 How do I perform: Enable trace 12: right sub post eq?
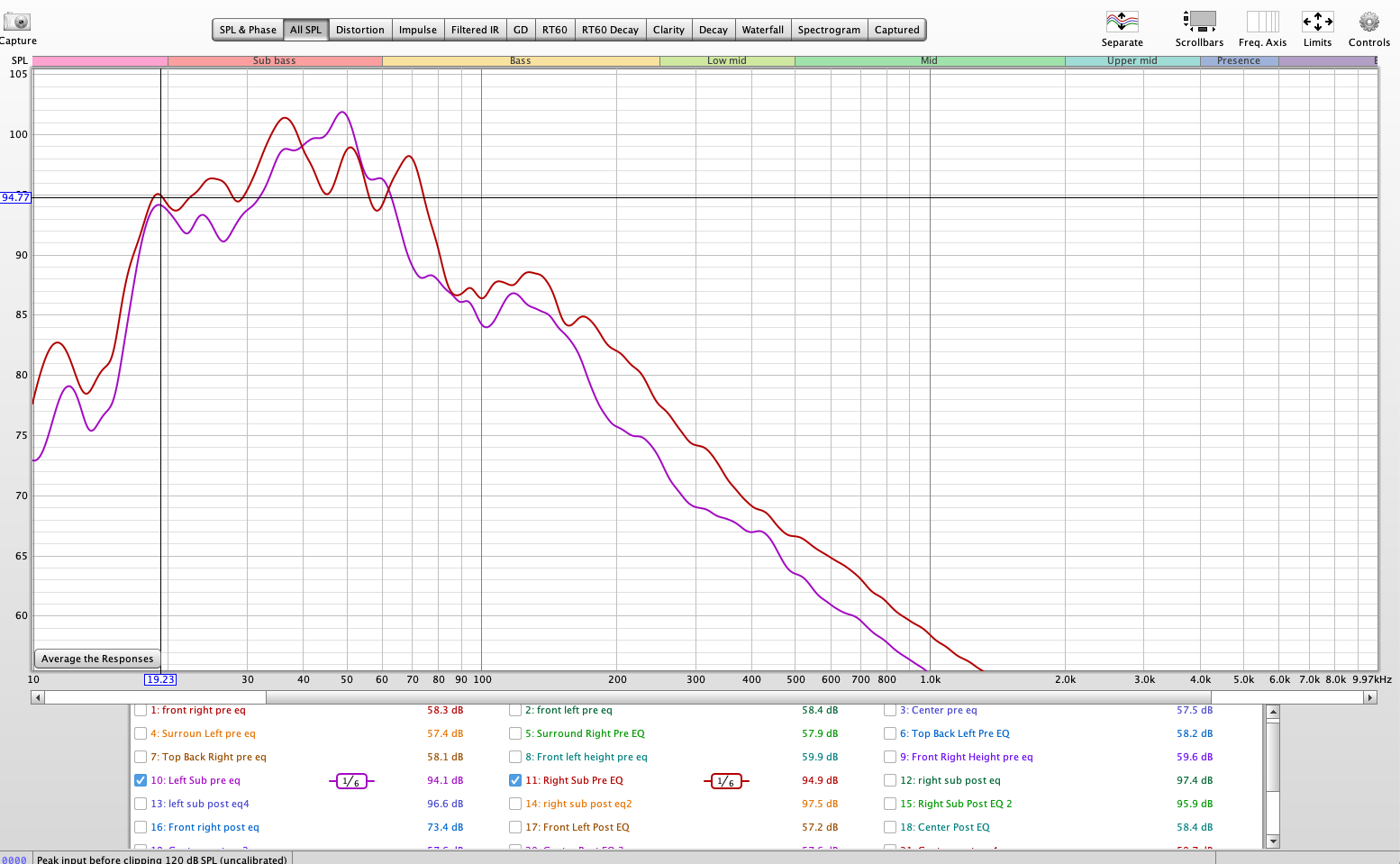coord(890,780)
